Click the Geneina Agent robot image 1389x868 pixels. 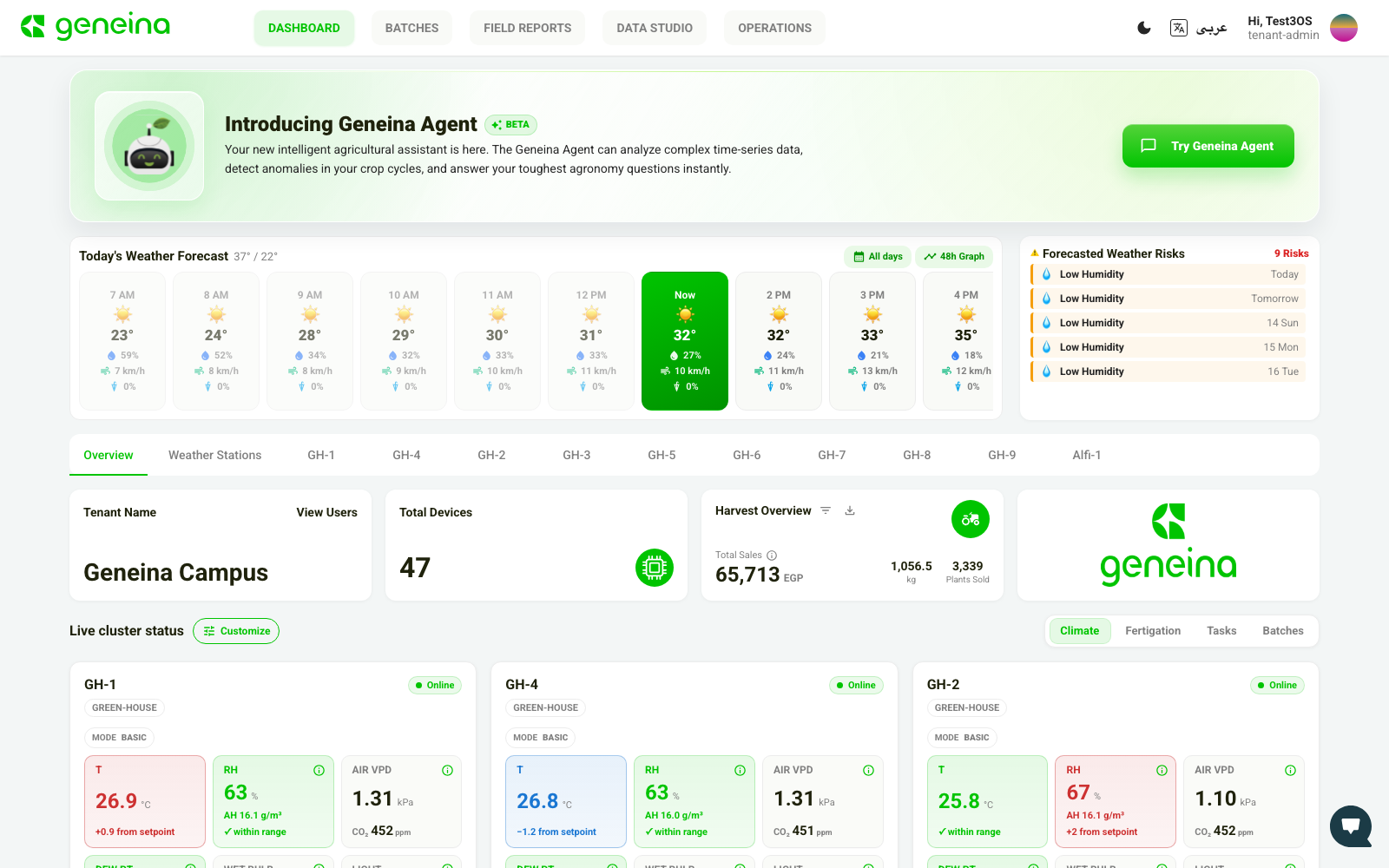[149, 146]
